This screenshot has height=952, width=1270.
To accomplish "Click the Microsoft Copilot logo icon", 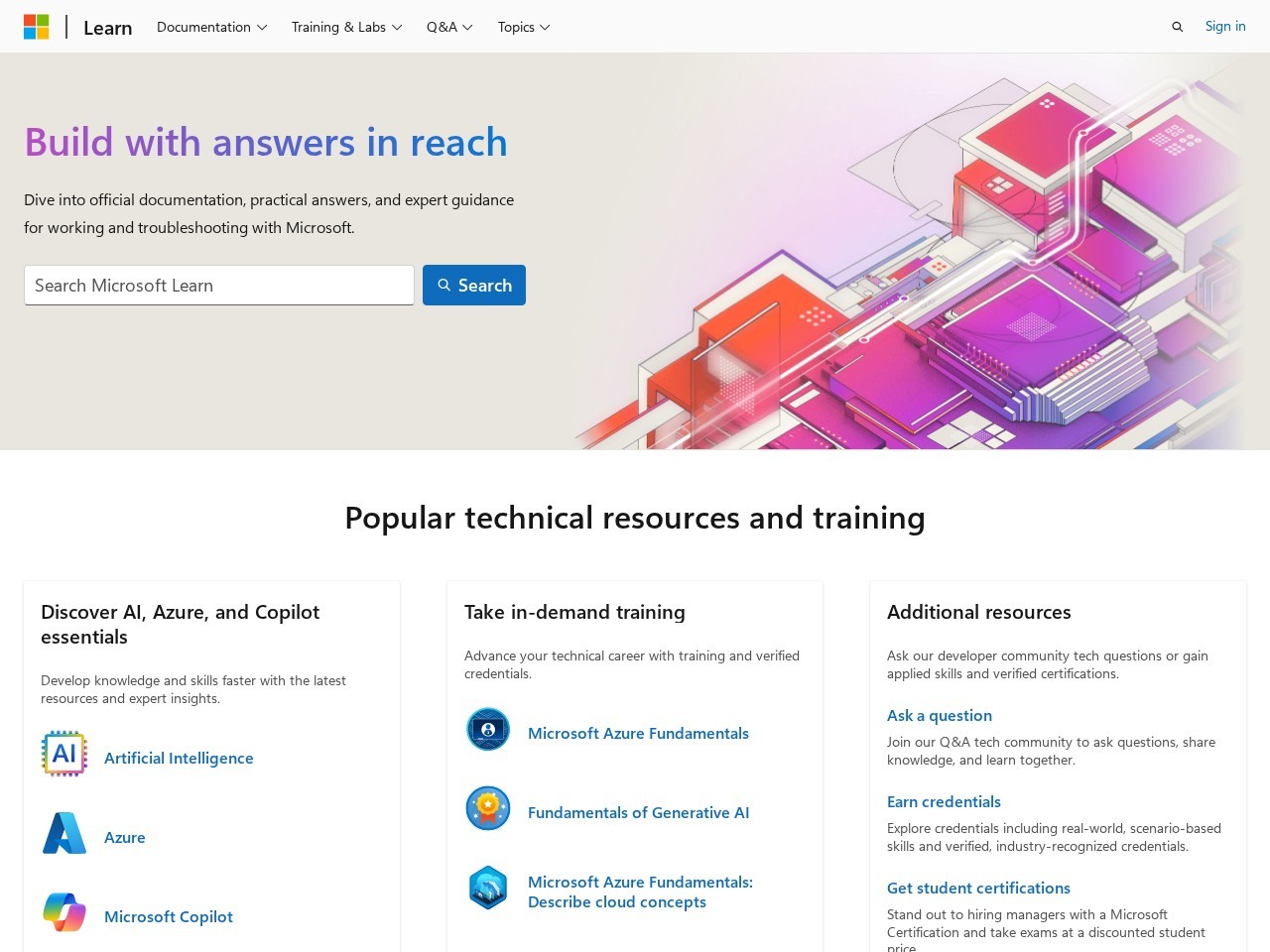I will pyautogui.click(x=64, y=912).
